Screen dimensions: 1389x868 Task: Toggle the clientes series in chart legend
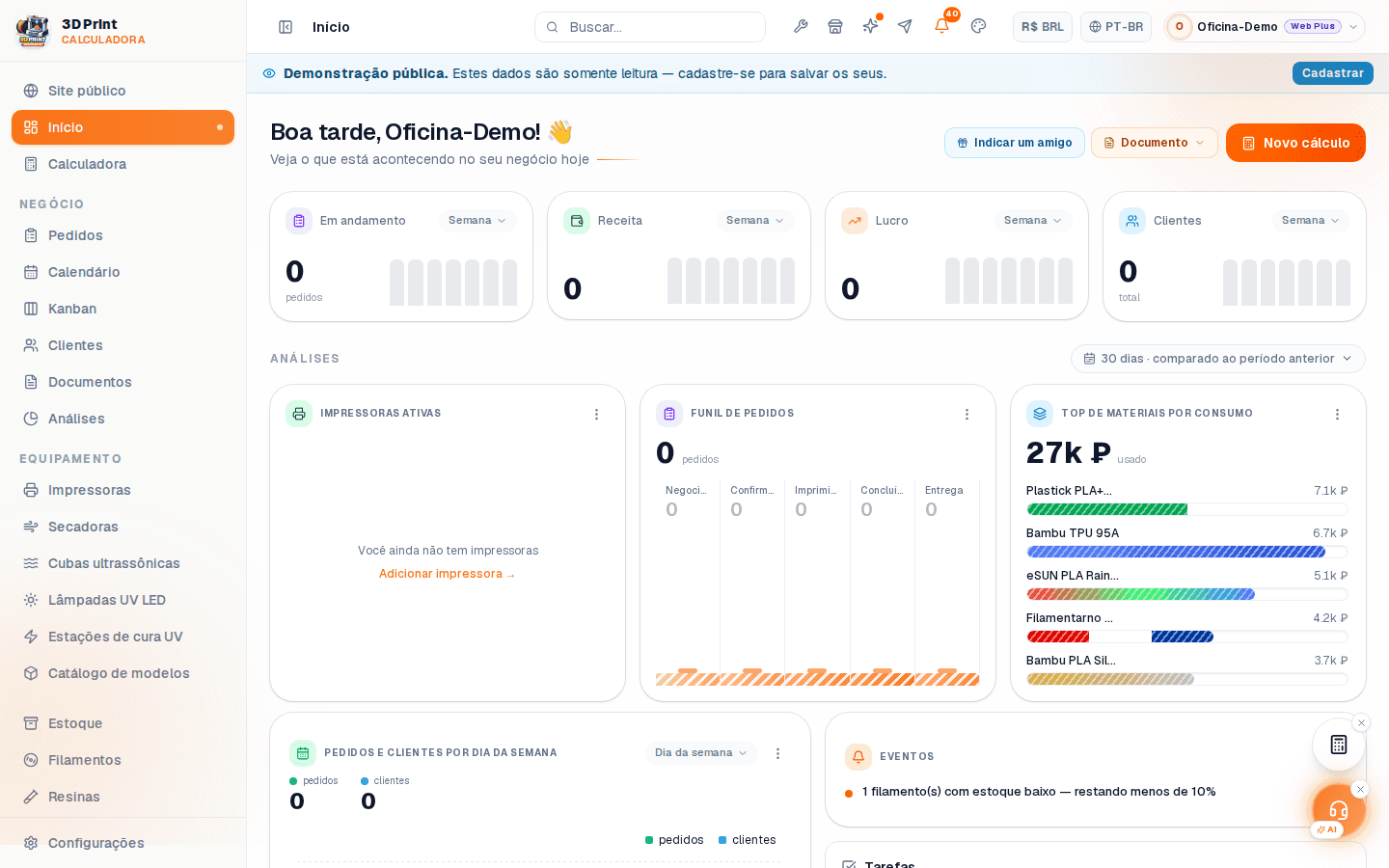[748, 840]
